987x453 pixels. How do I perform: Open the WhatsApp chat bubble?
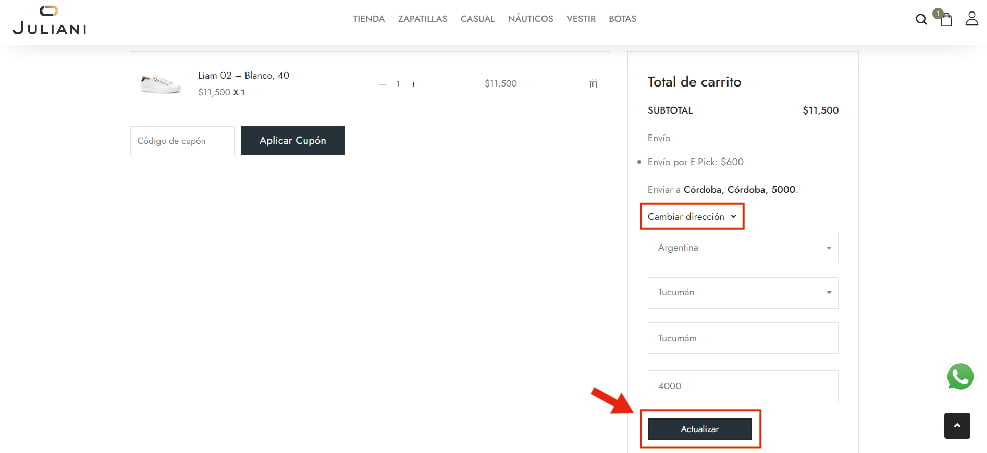pos(960,376)
